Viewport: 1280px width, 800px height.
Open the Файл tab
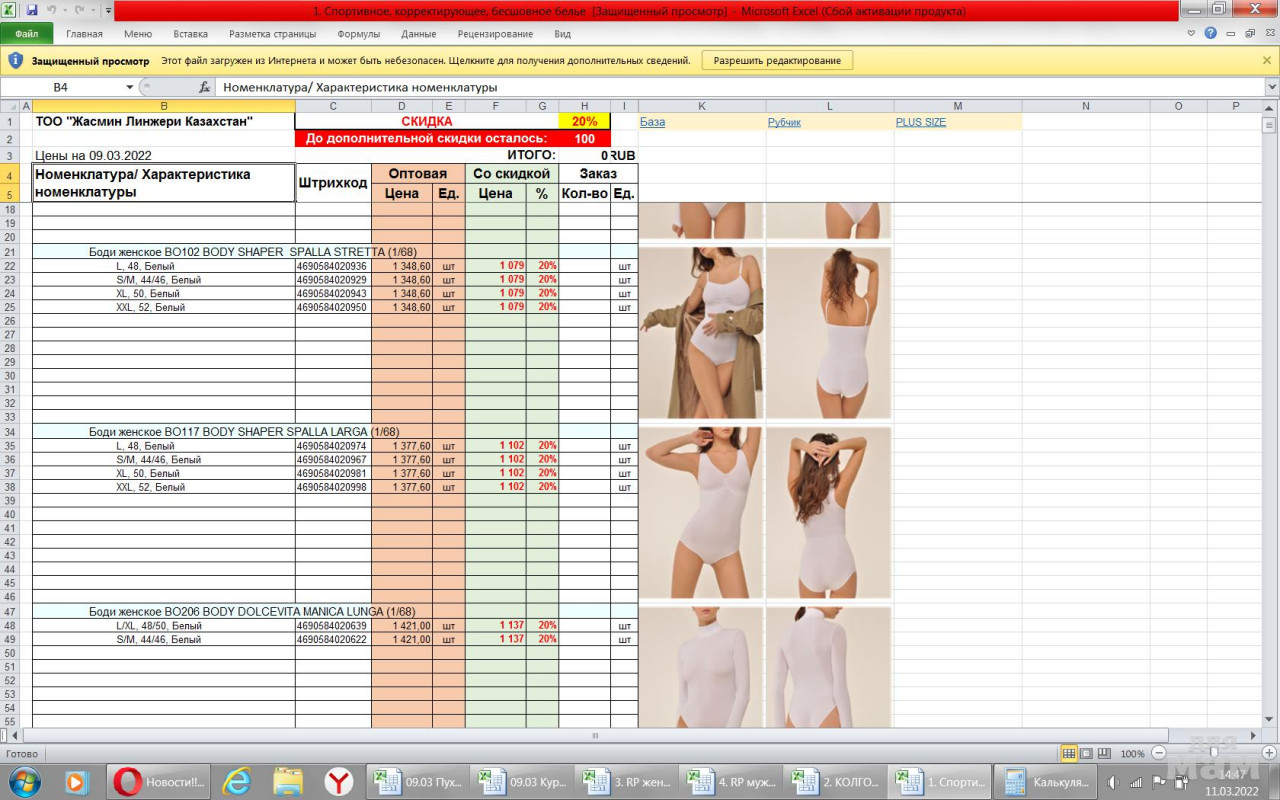click(x=27, y=33)
